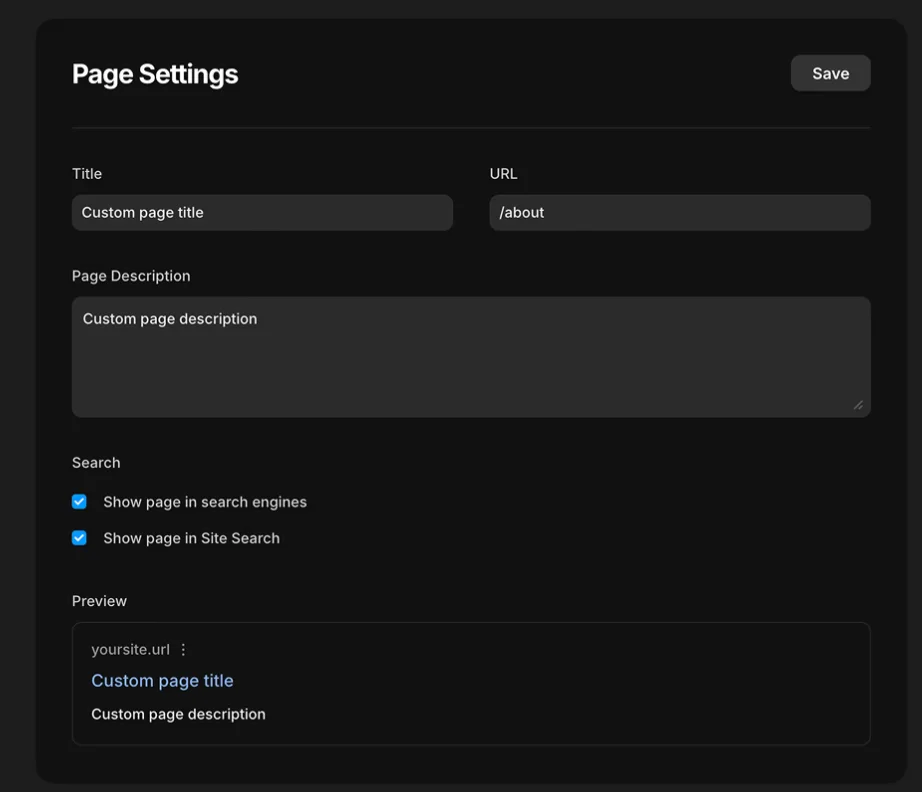Click the Search section label
Image resolution: width=922 pixels, height=792 pixels.
(x=95, y=462)
